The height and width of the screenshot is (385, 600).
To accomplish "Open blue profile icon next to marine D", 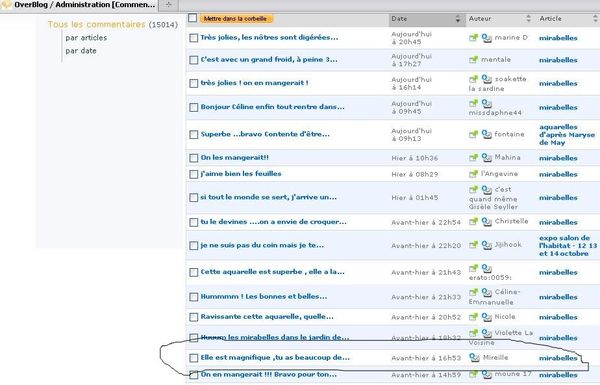I will [486, 38].
